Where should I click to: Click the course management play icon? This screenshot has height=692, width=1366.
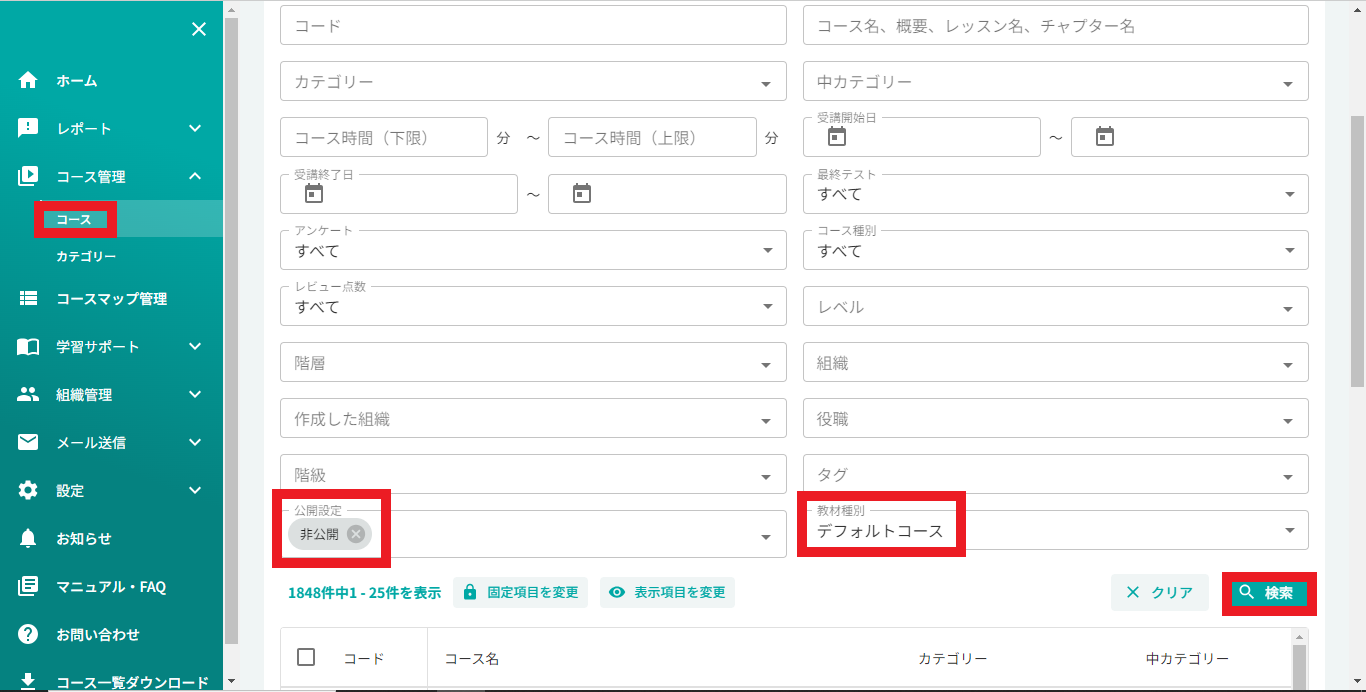click(28, 176)
